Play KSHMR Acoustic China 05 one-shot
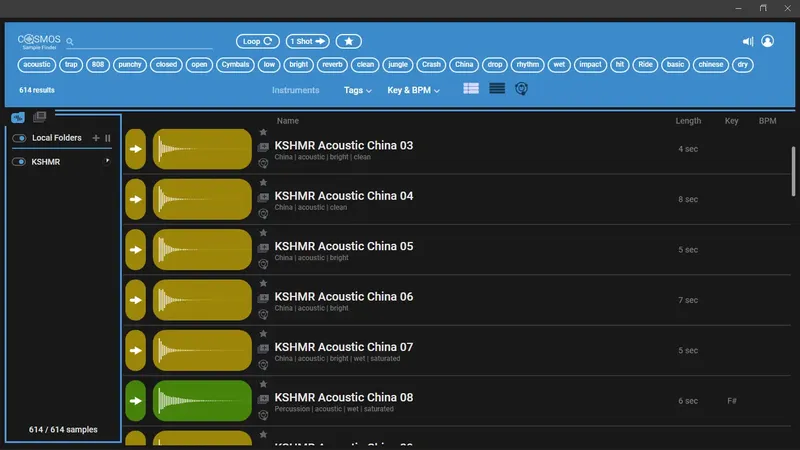 point(136,250)
